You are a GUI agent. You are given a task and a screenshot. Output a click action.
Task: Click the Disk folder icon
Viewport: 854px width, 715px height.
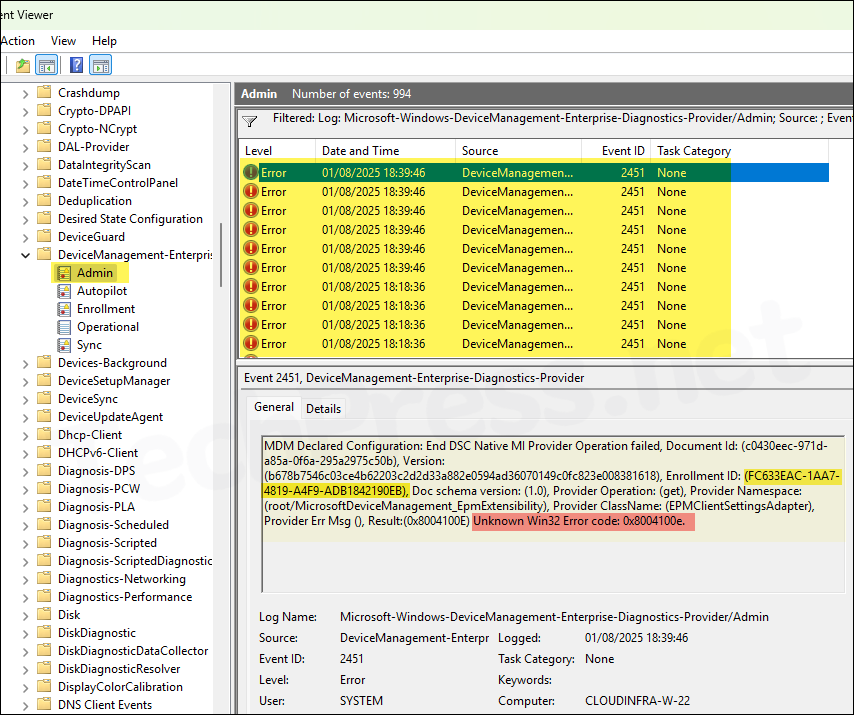tap(44, 614)
